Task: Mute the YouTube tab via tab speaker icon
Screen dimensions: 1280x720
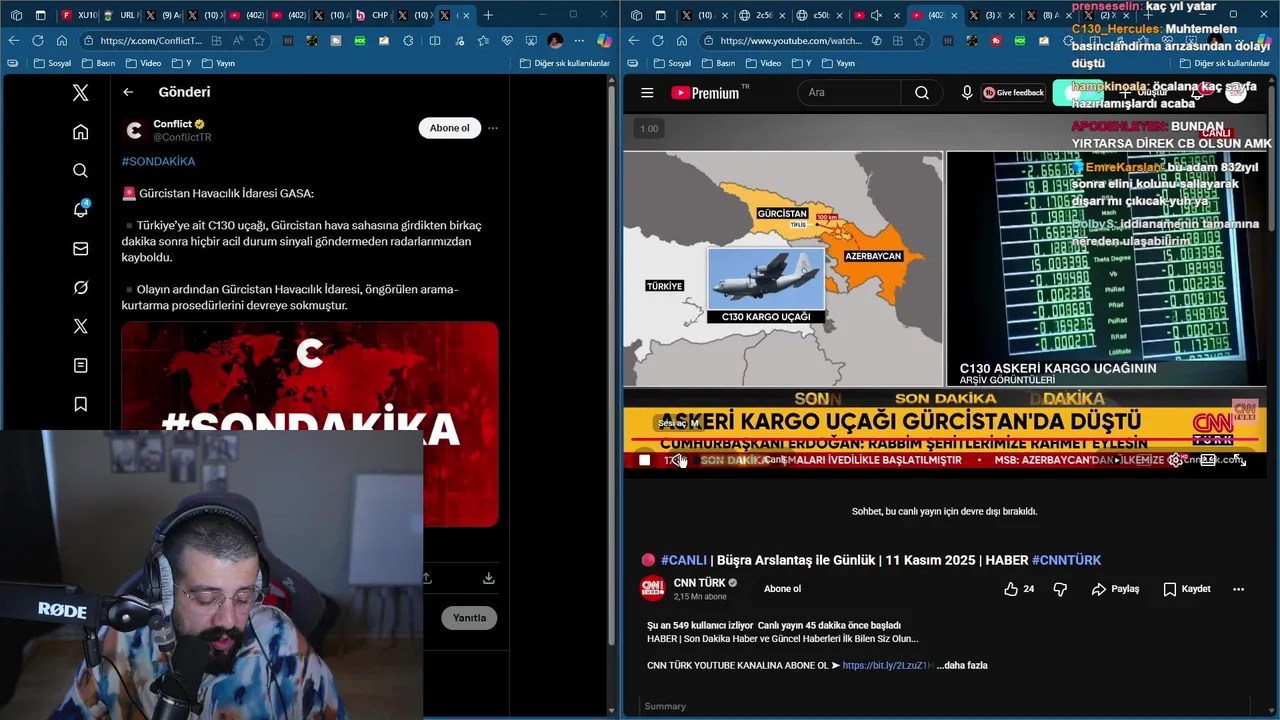Action: [x=876, y=15]
